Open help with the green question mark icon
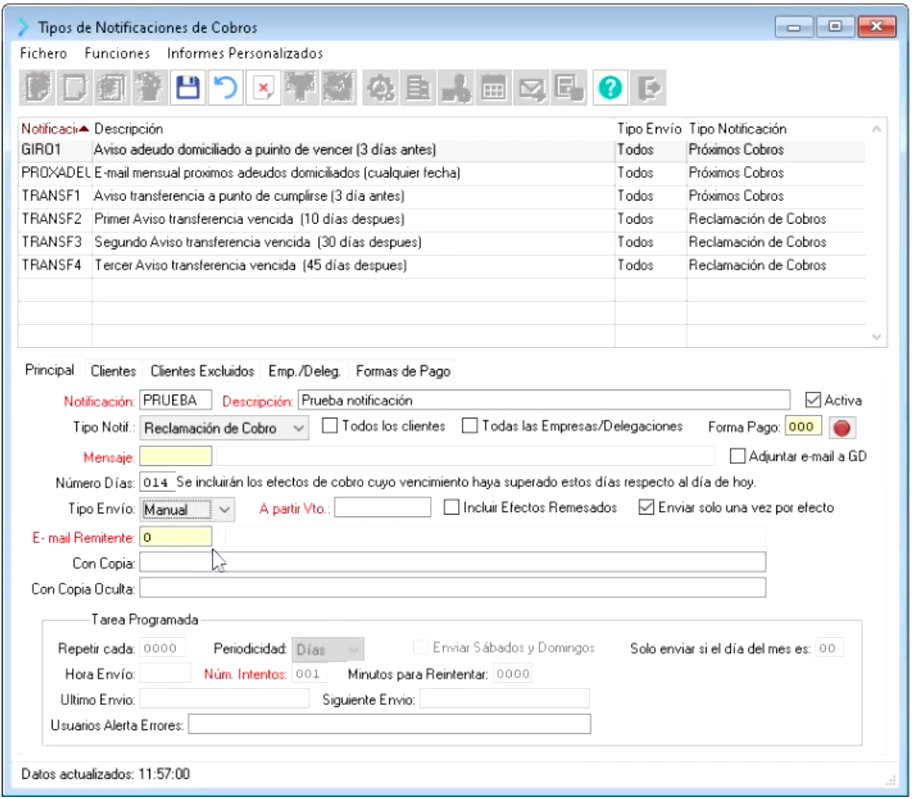 click(x=607, y=89)
